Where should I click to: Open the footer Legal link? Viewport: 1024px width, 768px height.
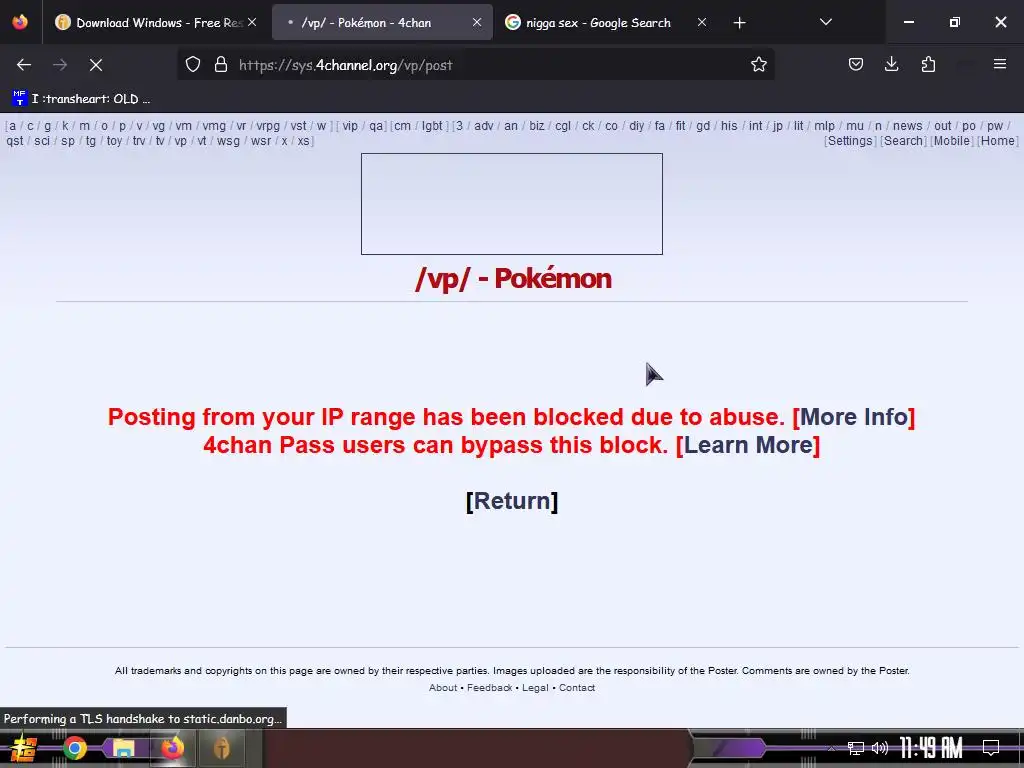pos(535,688)
